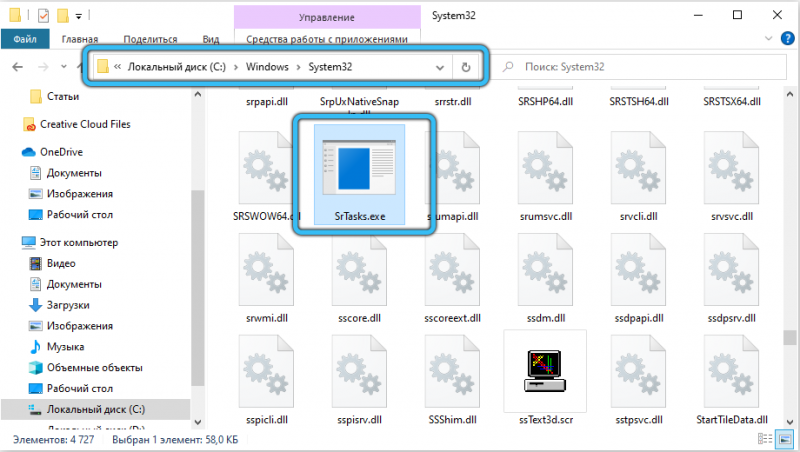Expand breadcrumb arrow after Windows
The width and height of the screenshot is (800, 452).
pyautogui.click(x=298, y=67)
